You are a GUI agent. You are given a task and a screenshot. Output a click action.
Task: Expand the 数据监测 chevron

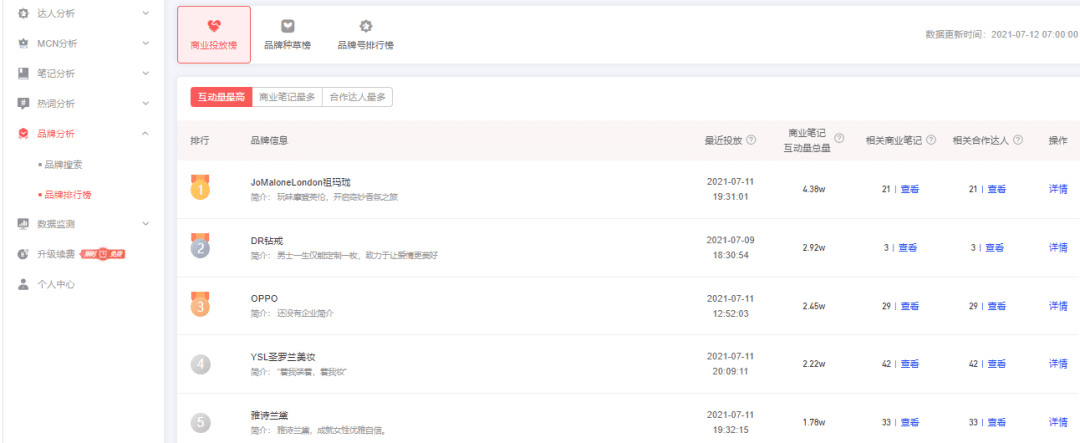tap(145, 224)
